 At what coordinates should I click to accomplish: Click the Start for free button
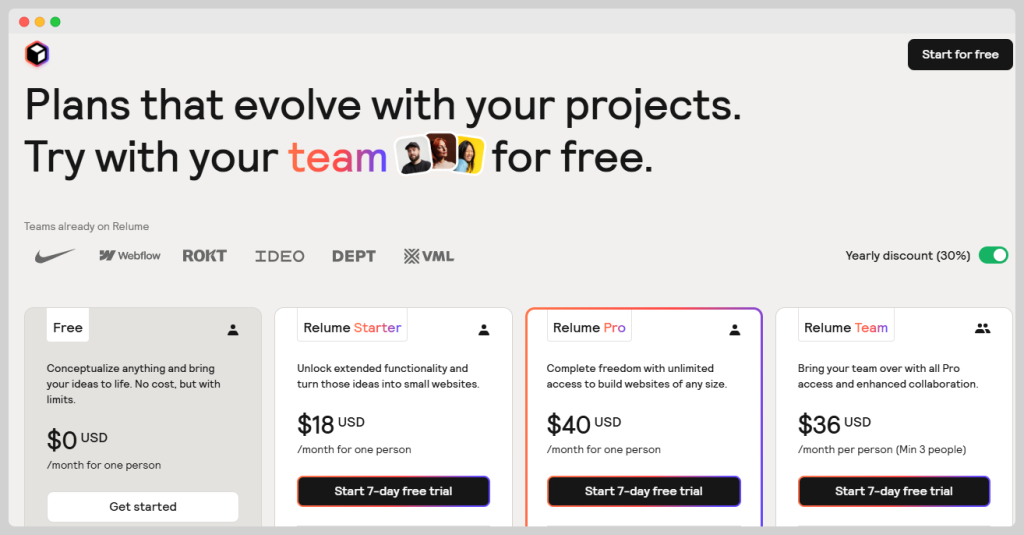point(960,54)
